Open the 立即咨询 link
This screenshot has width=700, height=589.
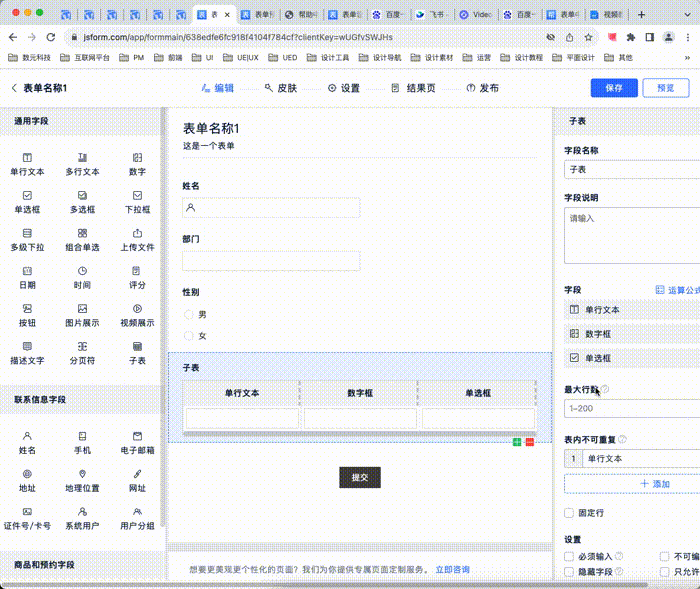[x=452, y=570]
